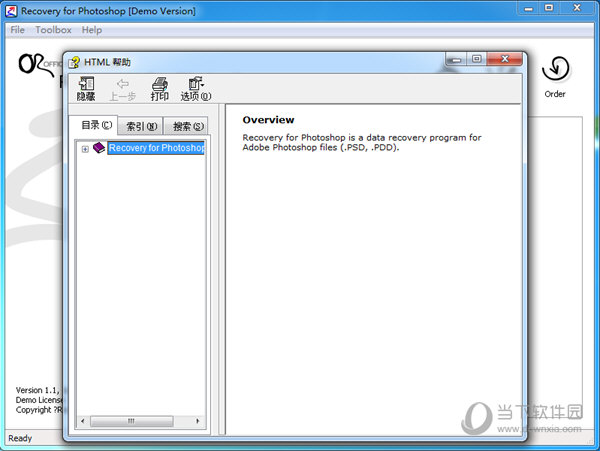Click the Recovery for Photoshop app title icon

click(x=11, y=11)
